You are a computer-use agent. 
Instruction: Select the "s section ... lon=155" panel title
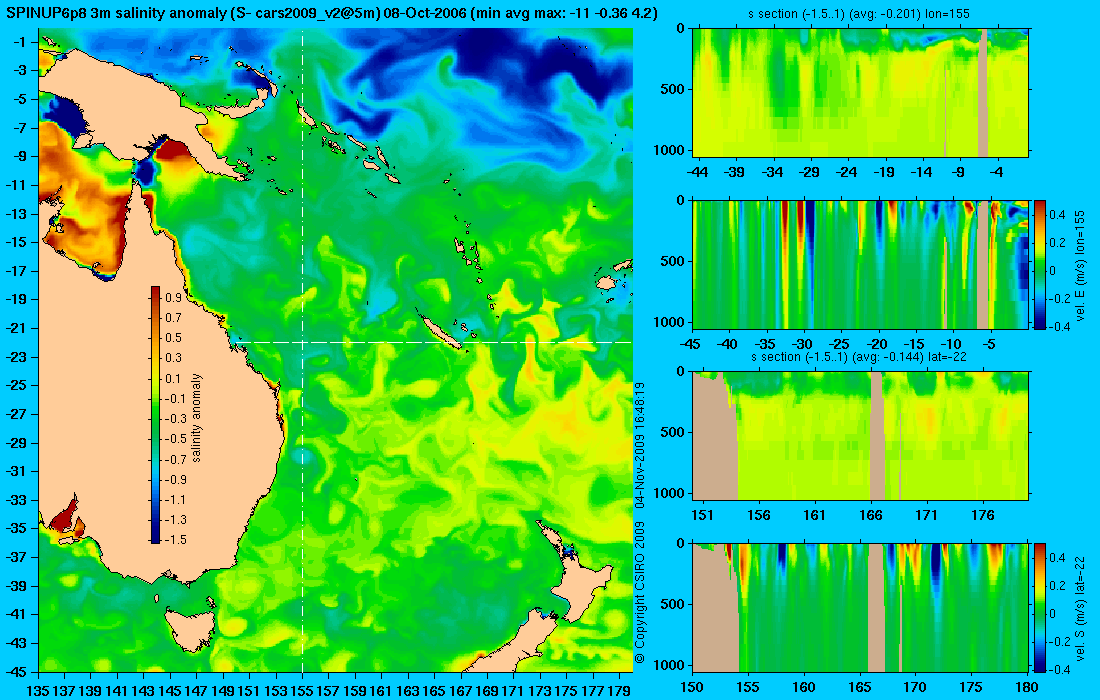(859, 13)
